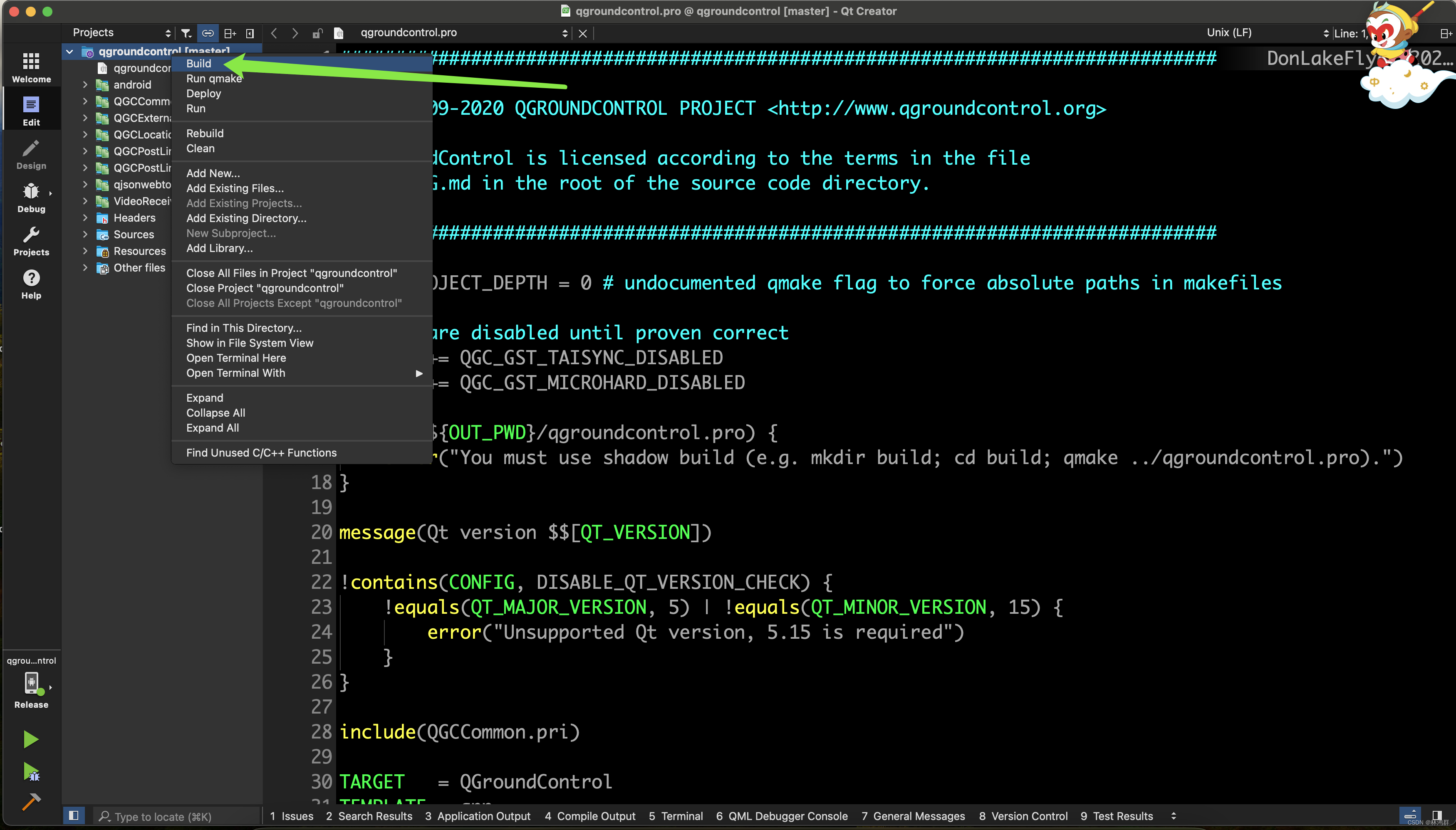
Task: Expand the Resources node
Action: (x=85, y=251)
